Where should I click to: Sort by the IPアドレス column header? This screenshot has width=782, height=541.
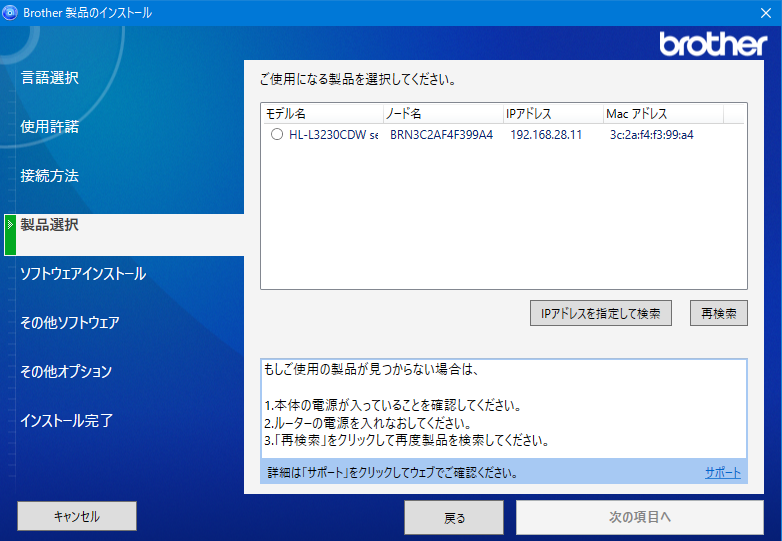[x=553, y=114]
